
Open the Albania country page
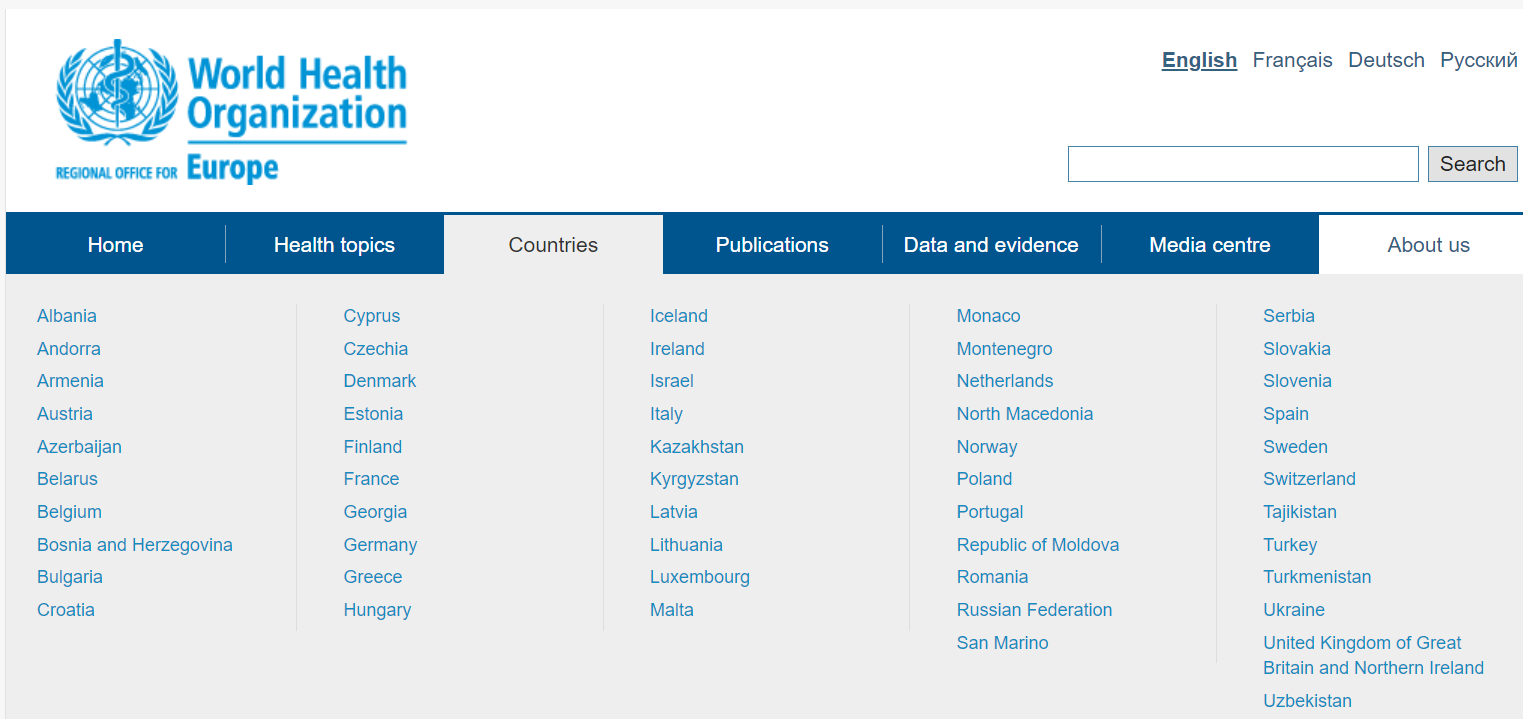(x=67, y=316)
